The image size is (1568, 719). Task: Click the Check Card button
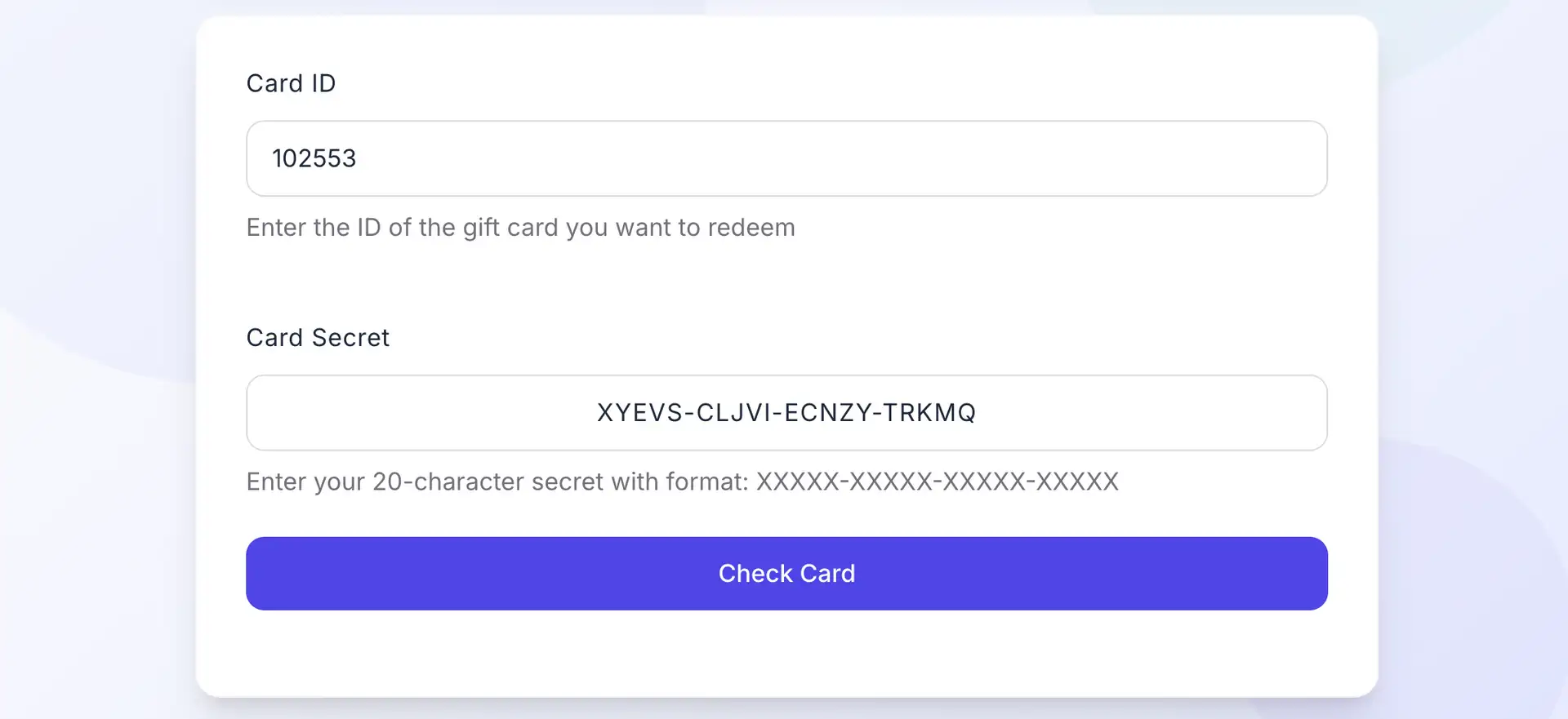(786, 574)
